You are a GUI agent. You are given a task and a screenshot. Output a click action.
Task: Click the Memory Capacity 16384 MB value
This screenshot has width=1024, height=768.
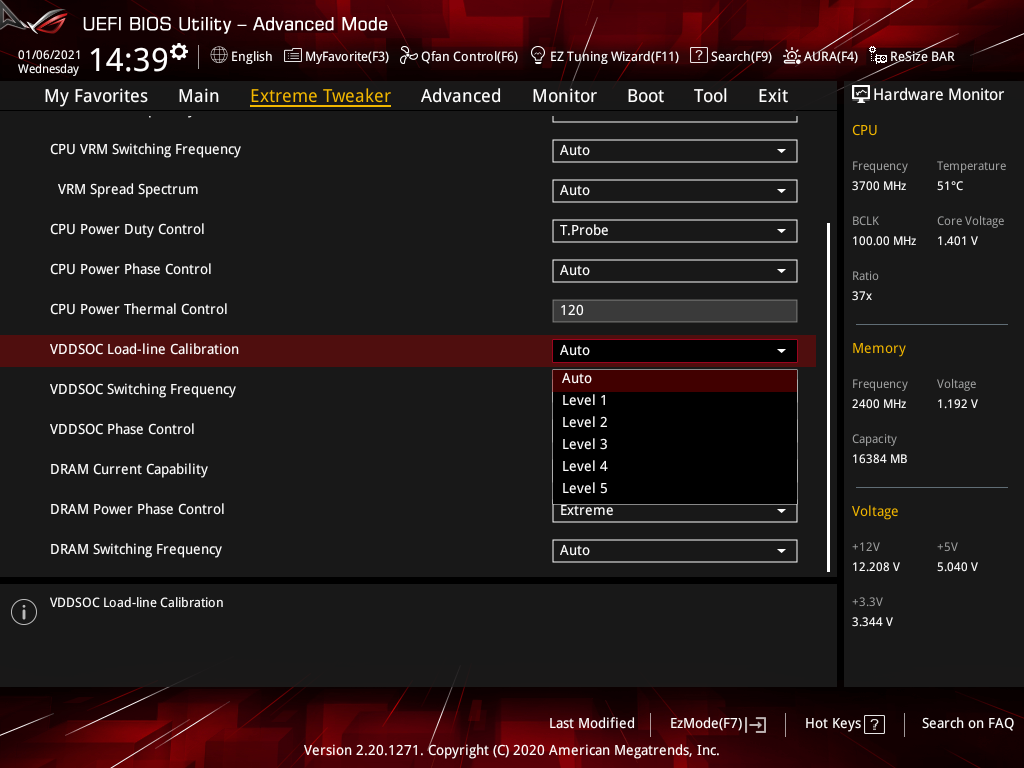pos(880,459)
